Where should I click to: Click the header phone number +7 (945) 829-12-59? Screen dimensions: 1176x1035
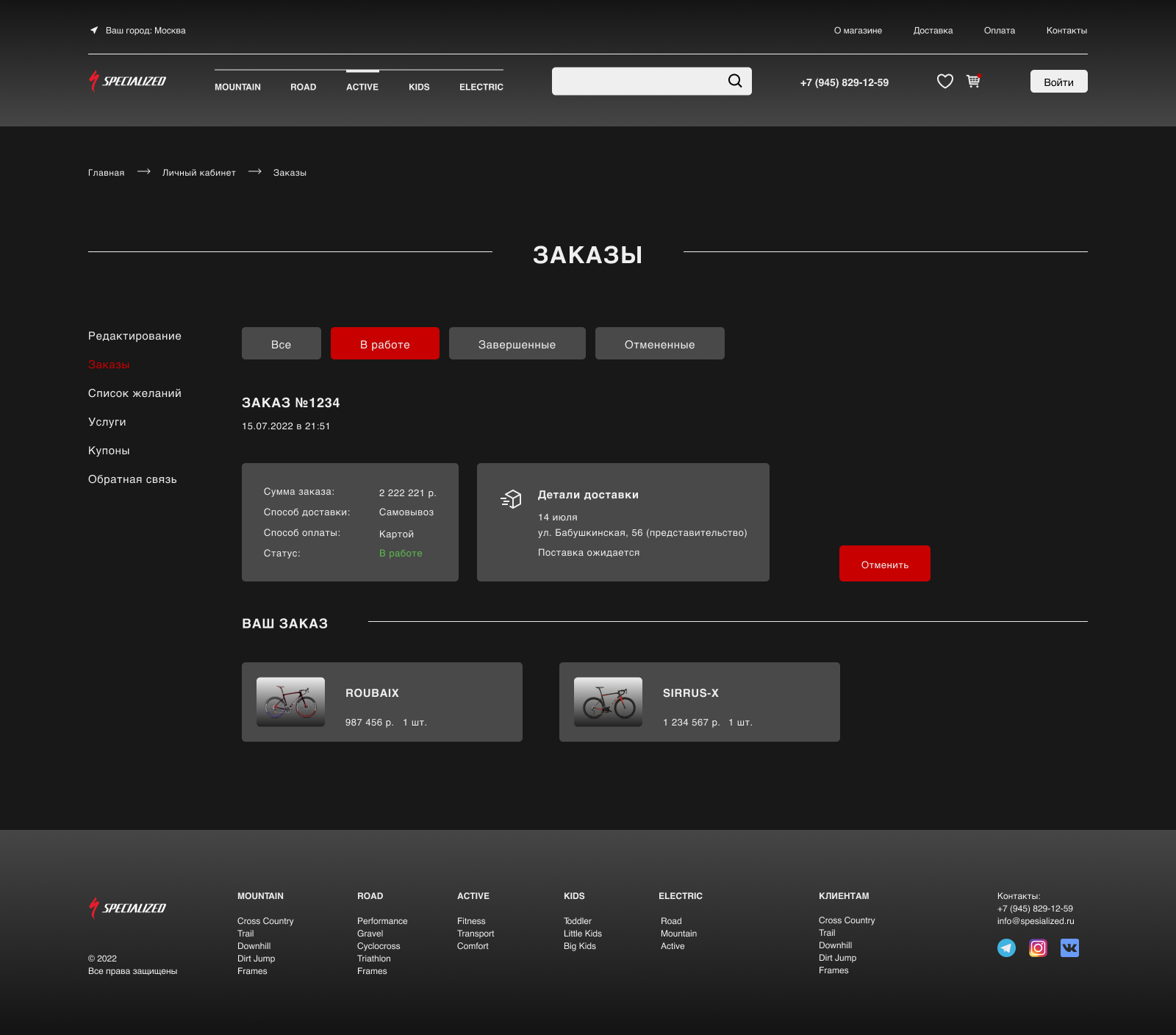845,82
